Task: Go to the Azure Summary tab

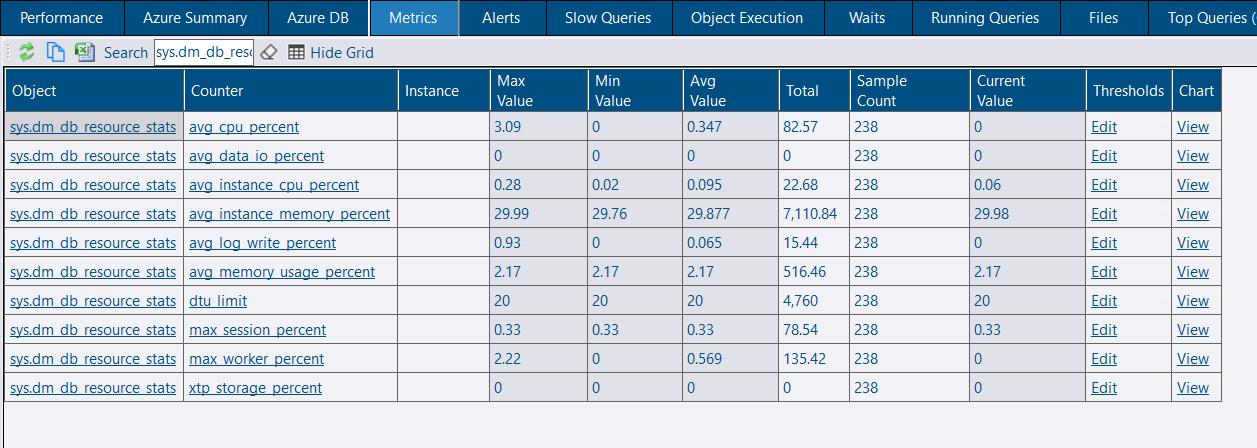Action: pos(195,18)
